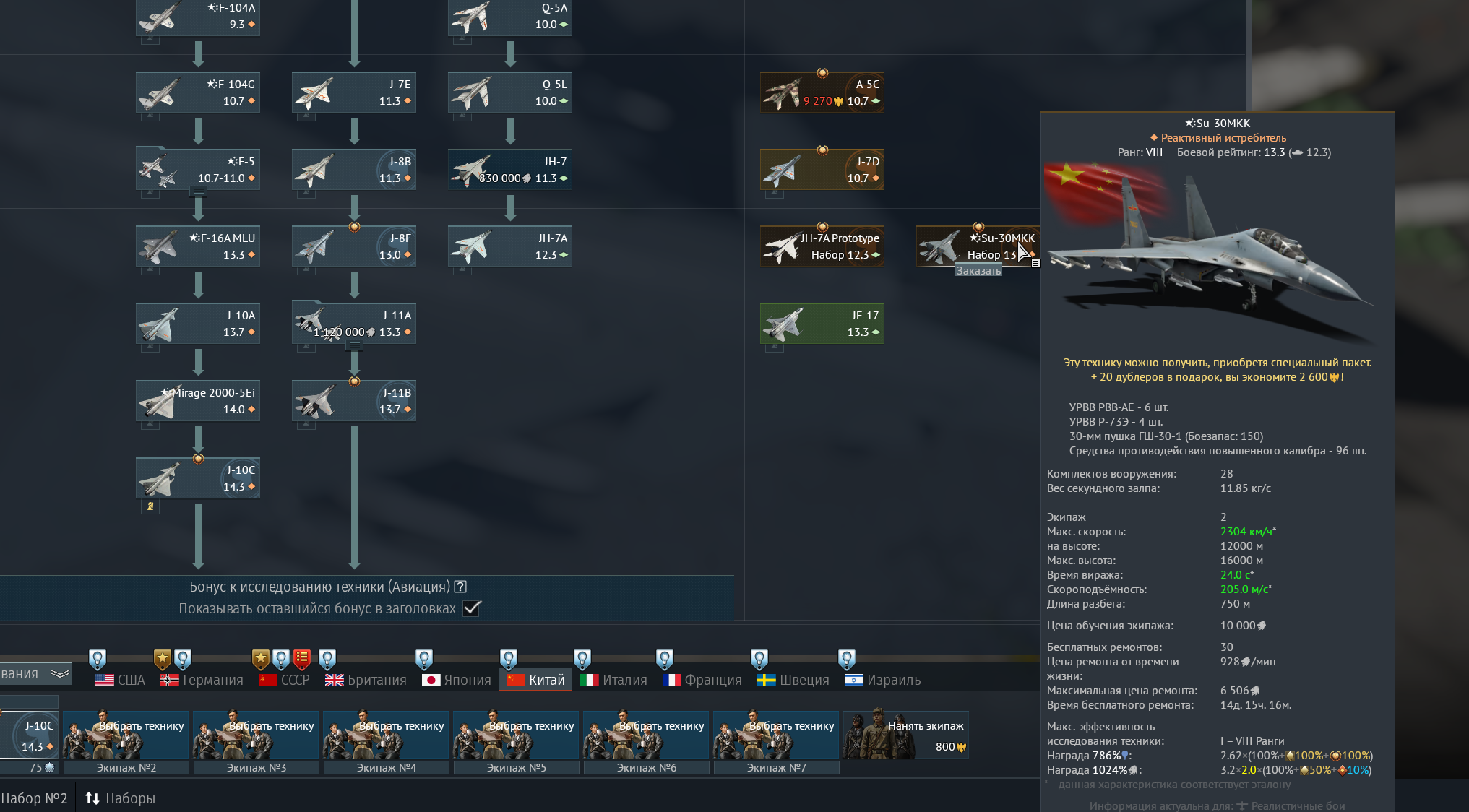
Task: Select the J-11B fighter in tree
Action: tap(353, 400)
